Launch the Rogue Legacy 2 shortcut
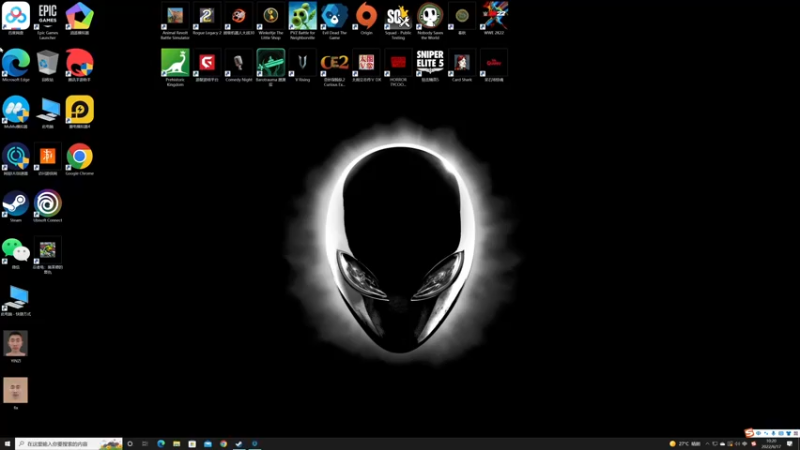This screenshot has width=800, height=450. point(207,18)
